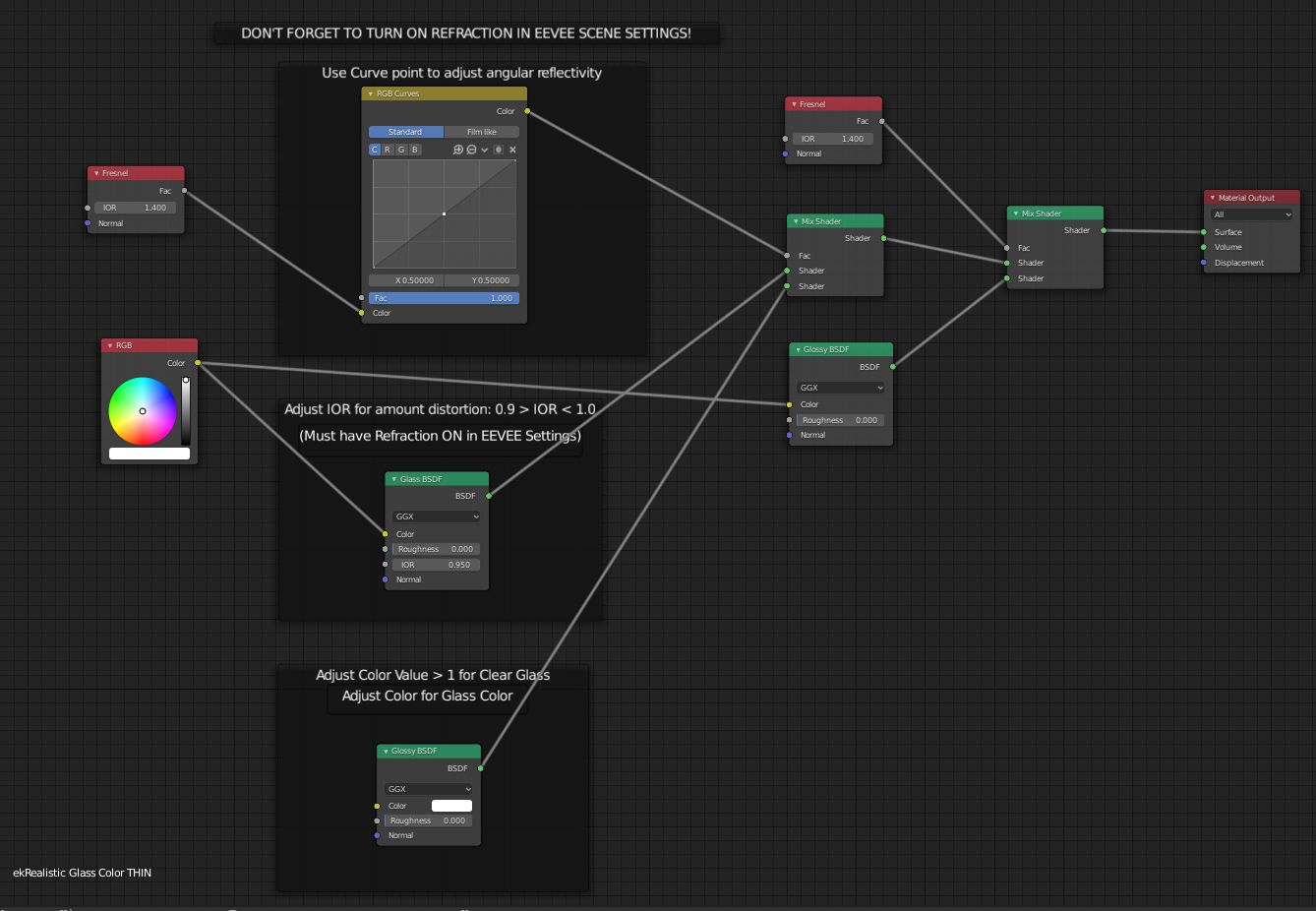The image size is (1316, 911).
Task: Collapse the Mix Shader linked to Material Output
Action: pyautogui.click(x=1016, y=213)
